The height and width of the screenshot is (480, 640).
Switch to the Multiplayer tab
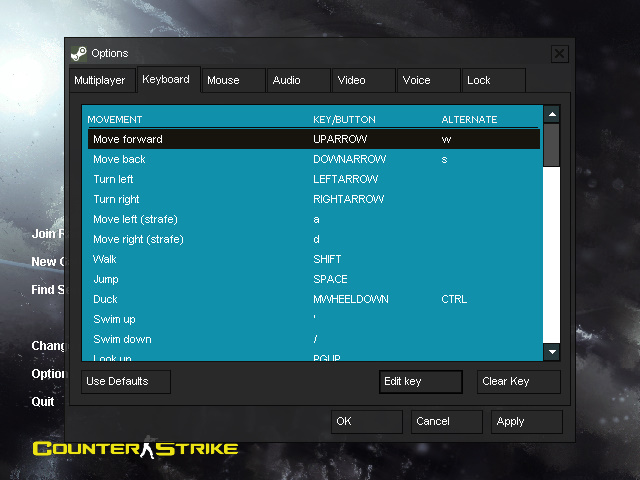pos(100,80)
